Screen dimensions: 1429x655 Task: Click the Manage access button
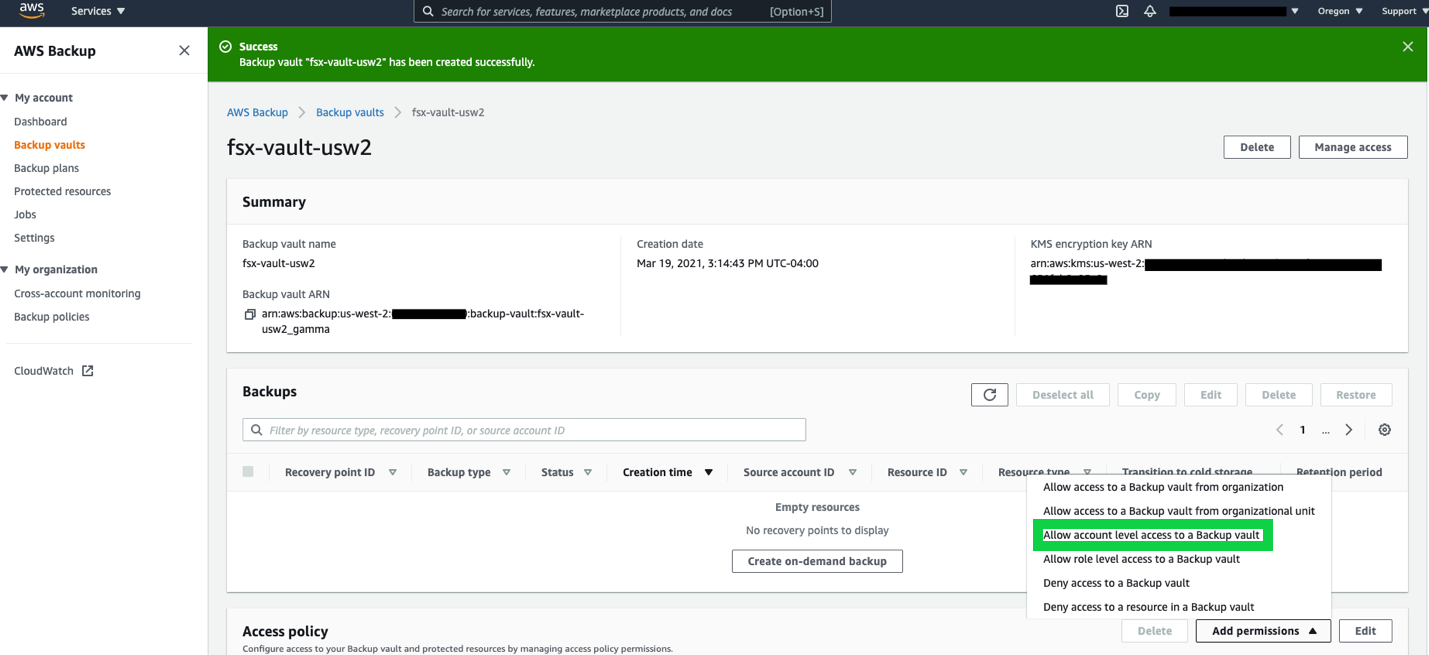click(x=1352, y=147)
